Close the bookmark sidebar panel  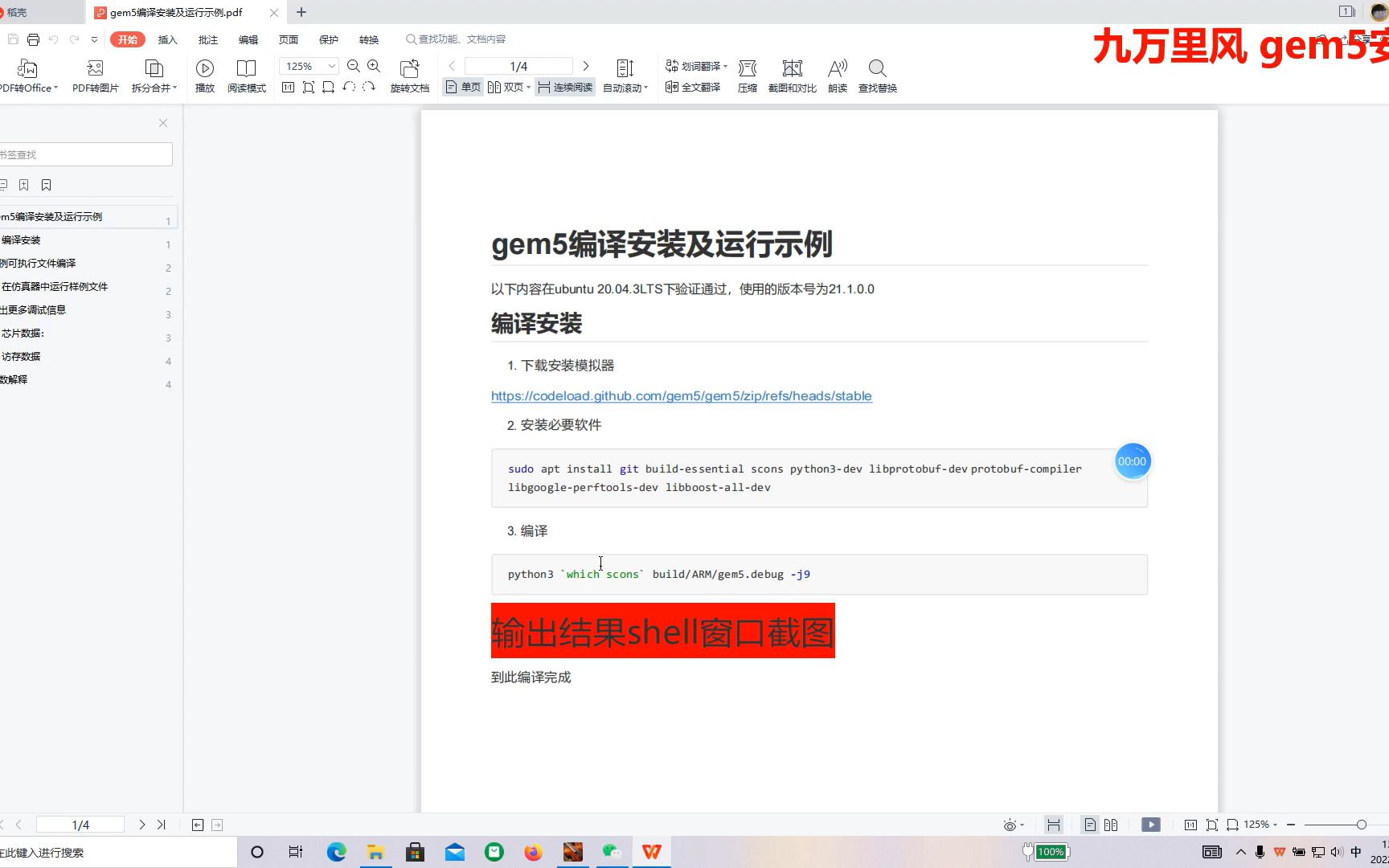[x=163, y=123]
